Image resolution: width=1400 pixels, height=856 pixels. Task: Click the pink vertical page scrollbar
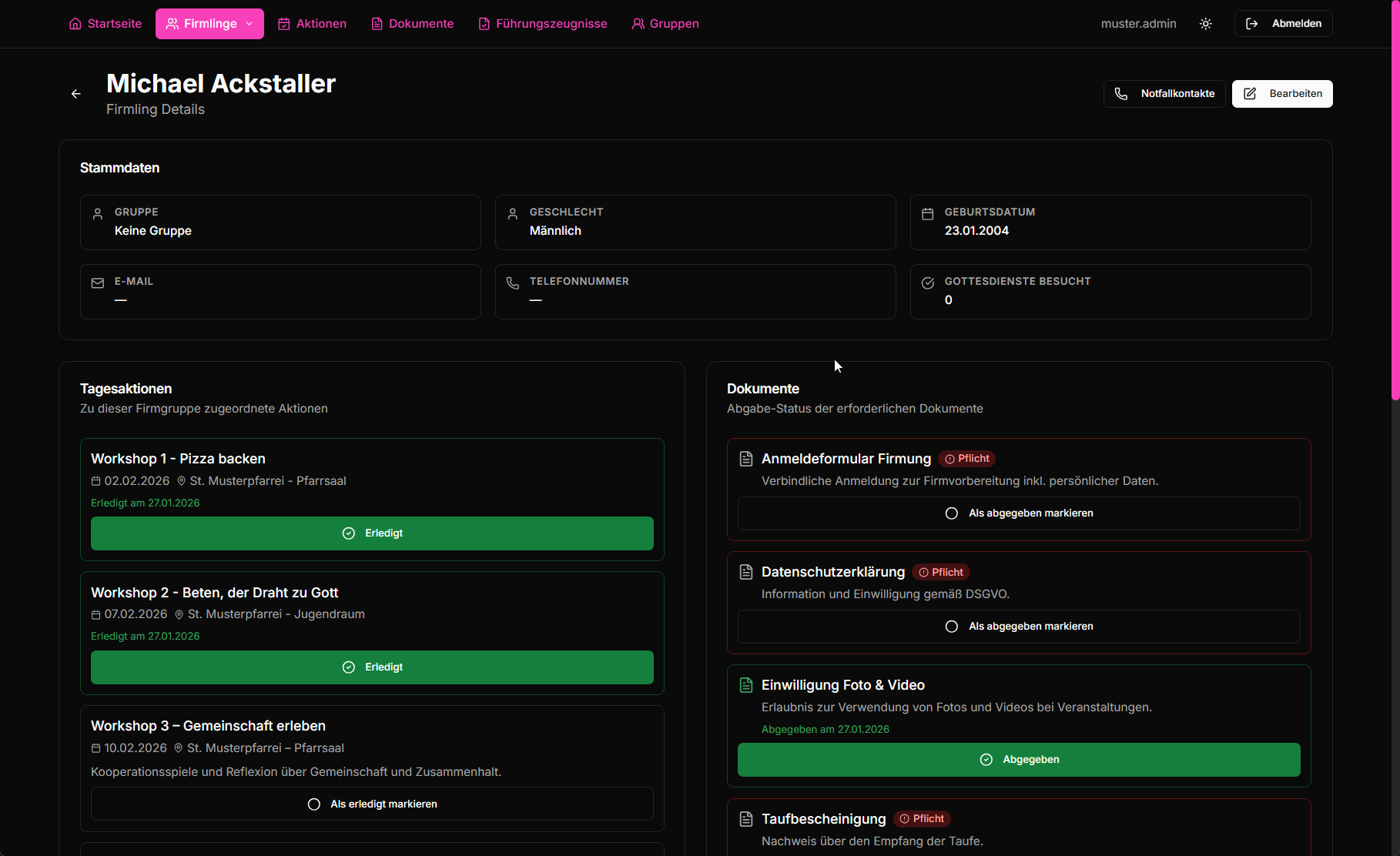point(1395,200)
